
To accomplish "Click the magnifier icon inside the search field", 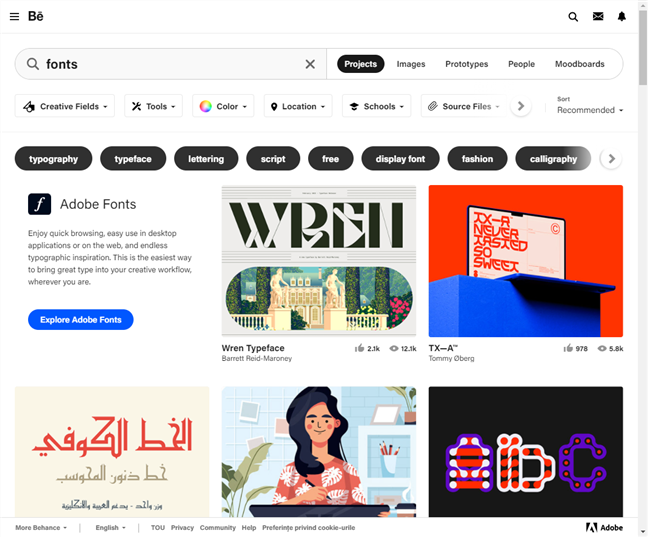I will tap(33, 64).
